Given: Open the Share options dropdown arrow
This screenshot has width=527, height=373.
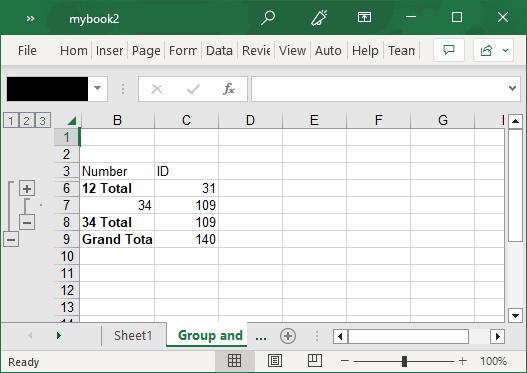Looking at the screenshot, I should (x=505, y=50).
